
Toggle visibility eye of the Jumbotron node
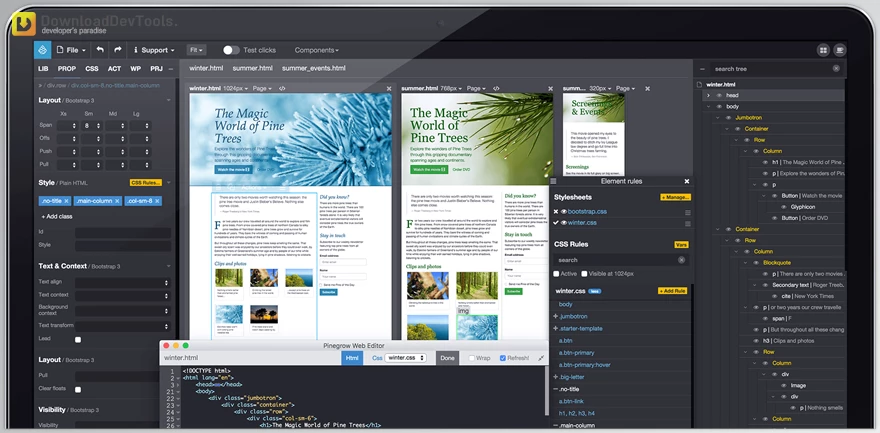(728, 118)
